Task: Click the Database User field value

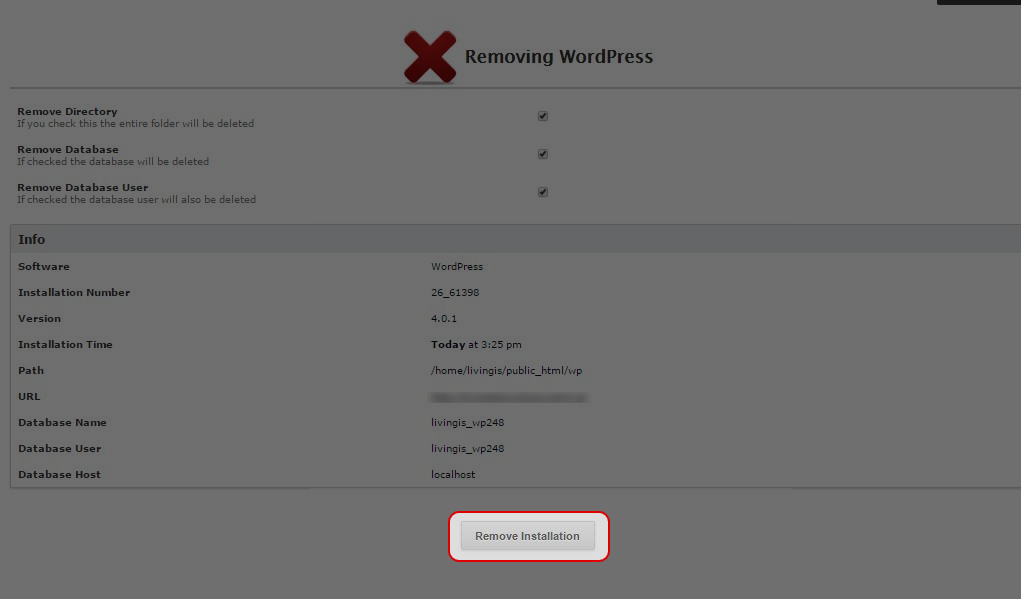Action: 468,448
